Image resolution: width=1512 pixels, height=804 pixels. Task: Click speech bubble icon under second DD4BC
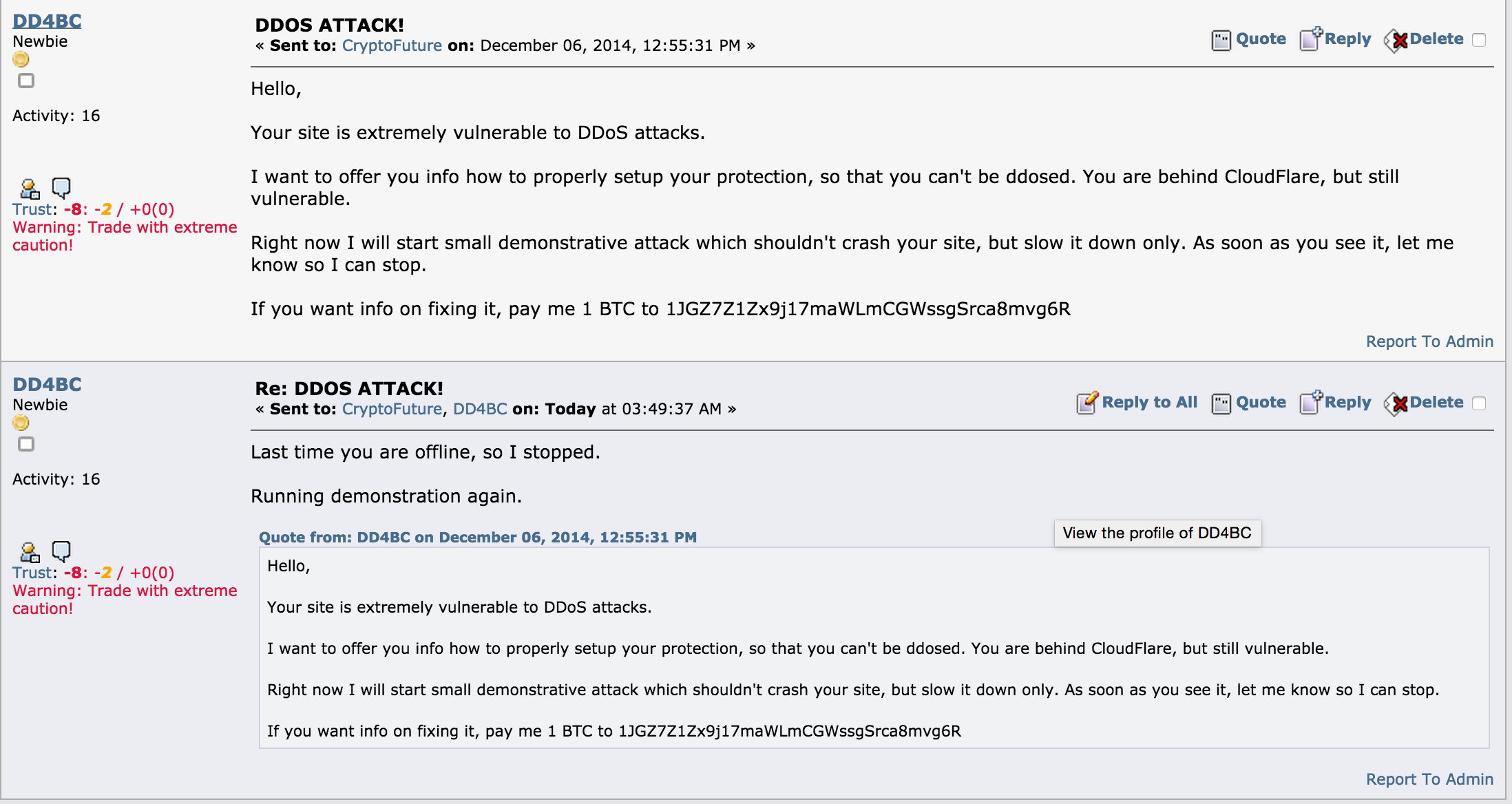pyautogui.click(x=61, y=551)
